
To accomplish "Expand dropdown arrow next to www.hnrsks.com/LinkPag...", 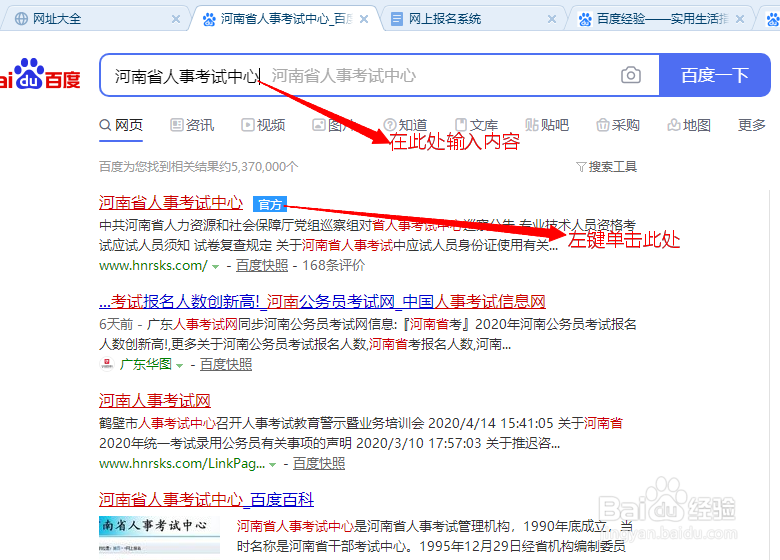I will pyautogui.click(x=273, y=465).
